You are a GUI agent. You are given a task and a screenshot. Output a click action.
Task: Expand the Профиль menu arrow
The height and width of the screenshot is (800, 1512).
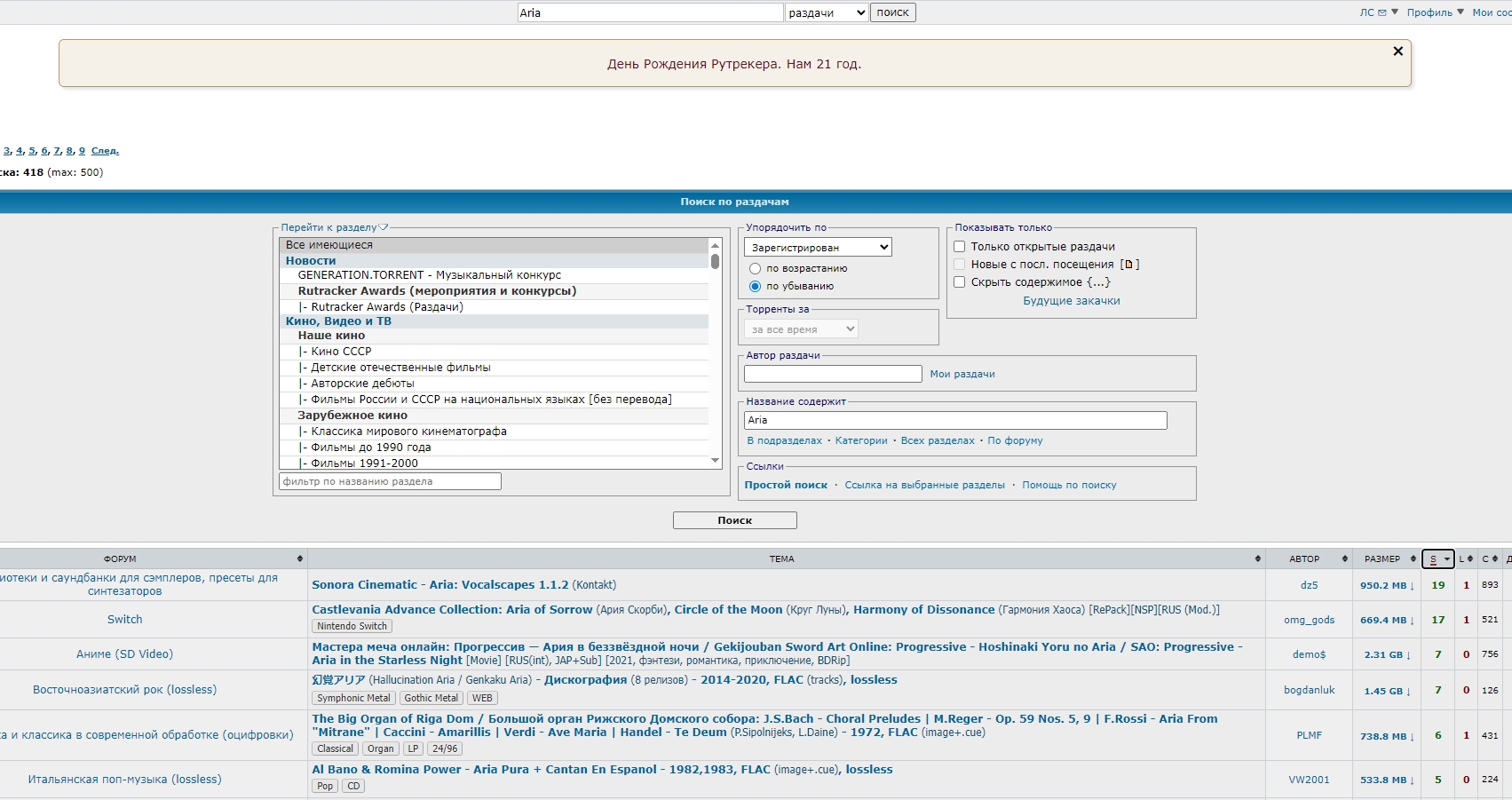[1461, 12]
